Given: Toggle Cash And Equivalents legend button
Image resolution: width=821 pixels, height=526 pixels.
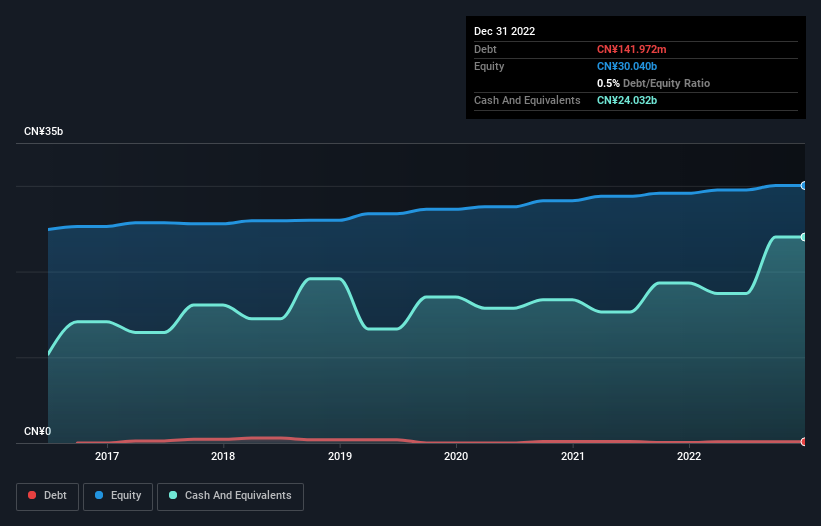Looking at the screenshot, I should coord(230,496).
